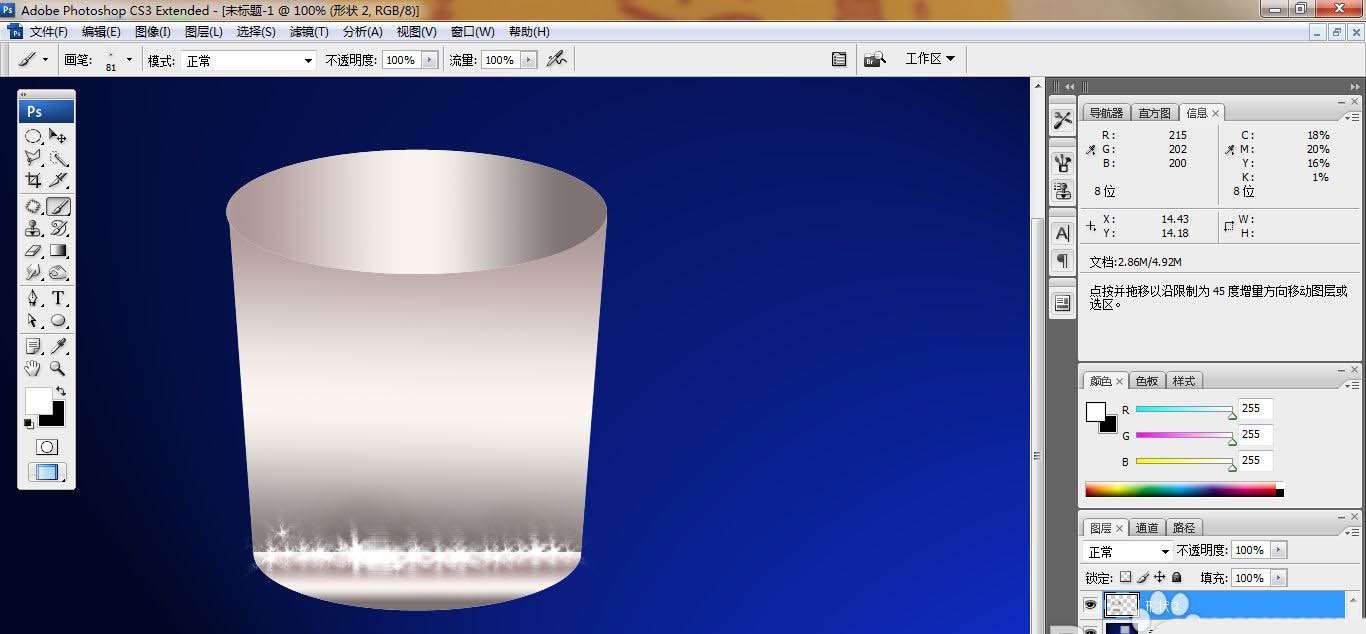
Task: Open layer fill slider arrow
Action: (1279, 578)
